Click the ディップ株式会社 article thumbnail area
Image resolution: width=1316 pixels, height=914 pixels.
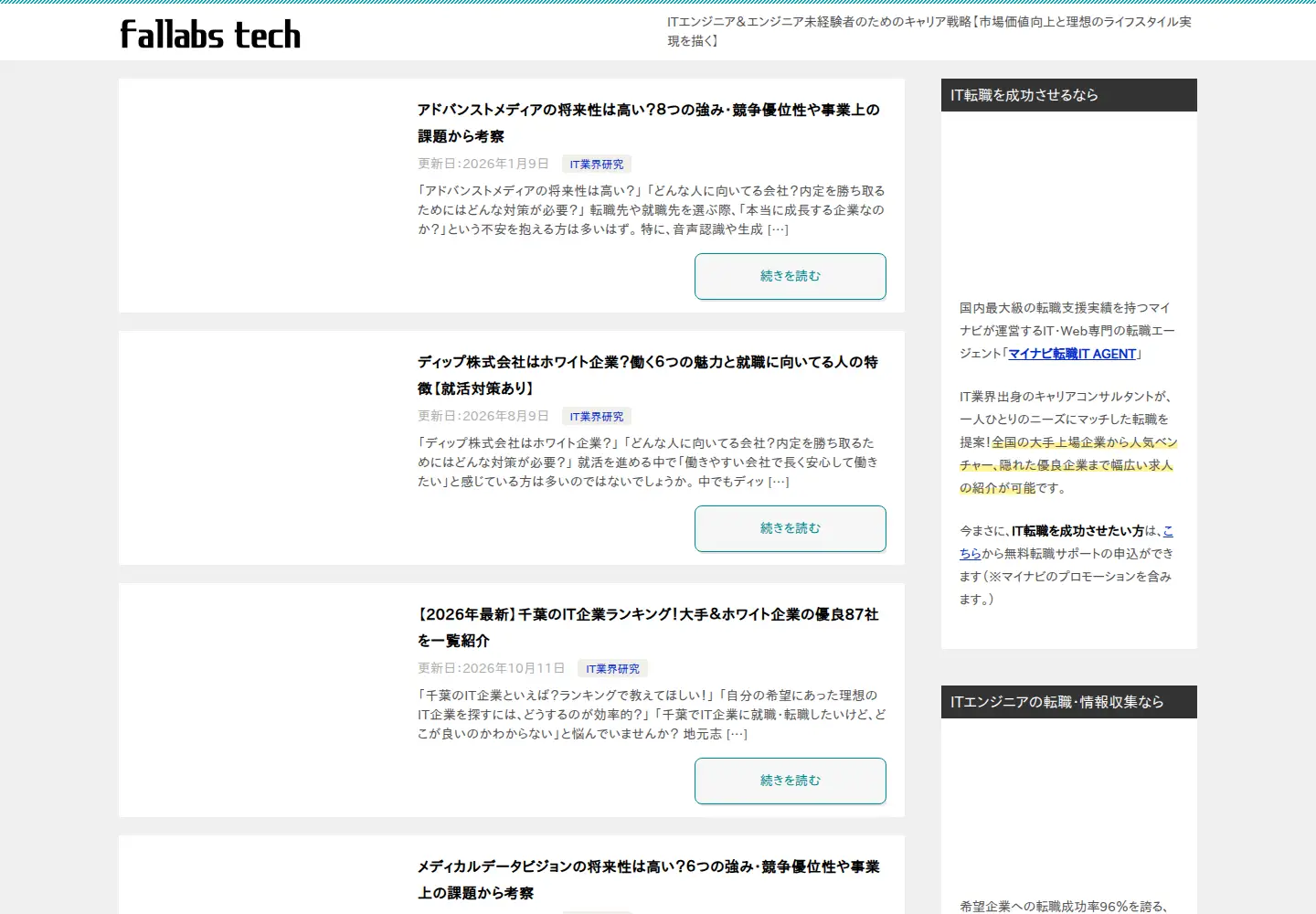(x=268, y=448)
